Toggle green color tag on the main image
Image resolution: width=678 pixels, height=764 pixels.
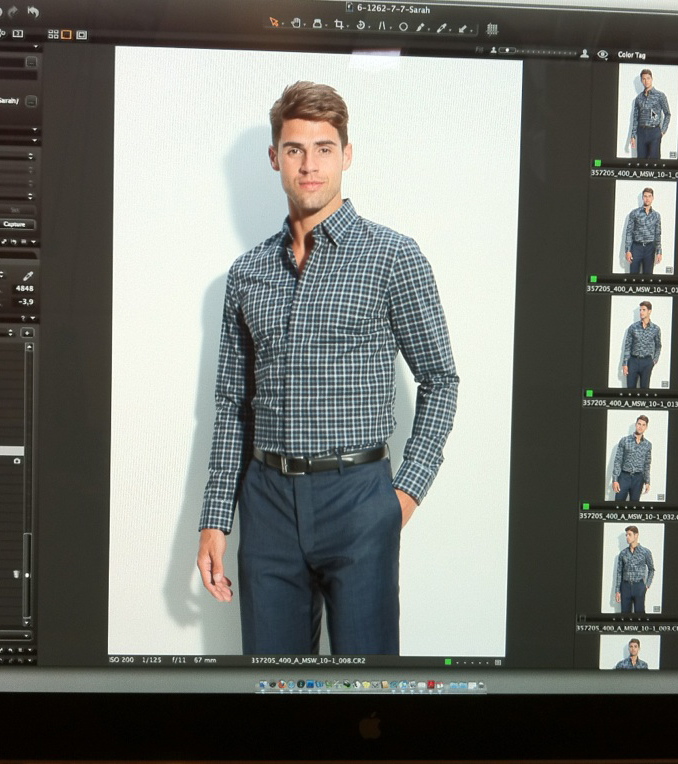[x=448, y=661]
